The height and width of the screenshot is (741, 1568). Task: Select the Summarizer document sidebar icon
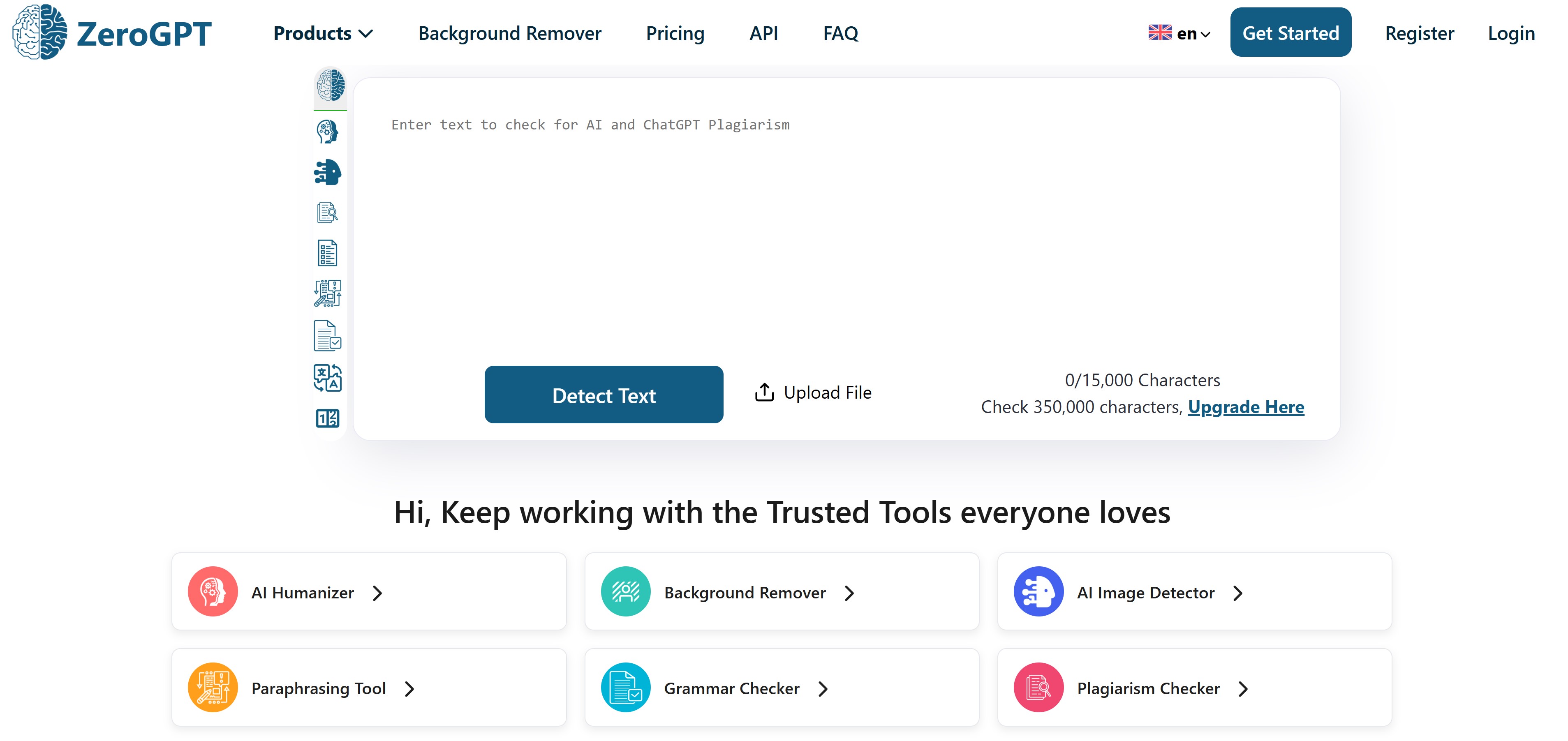click(x=328, y=253)
